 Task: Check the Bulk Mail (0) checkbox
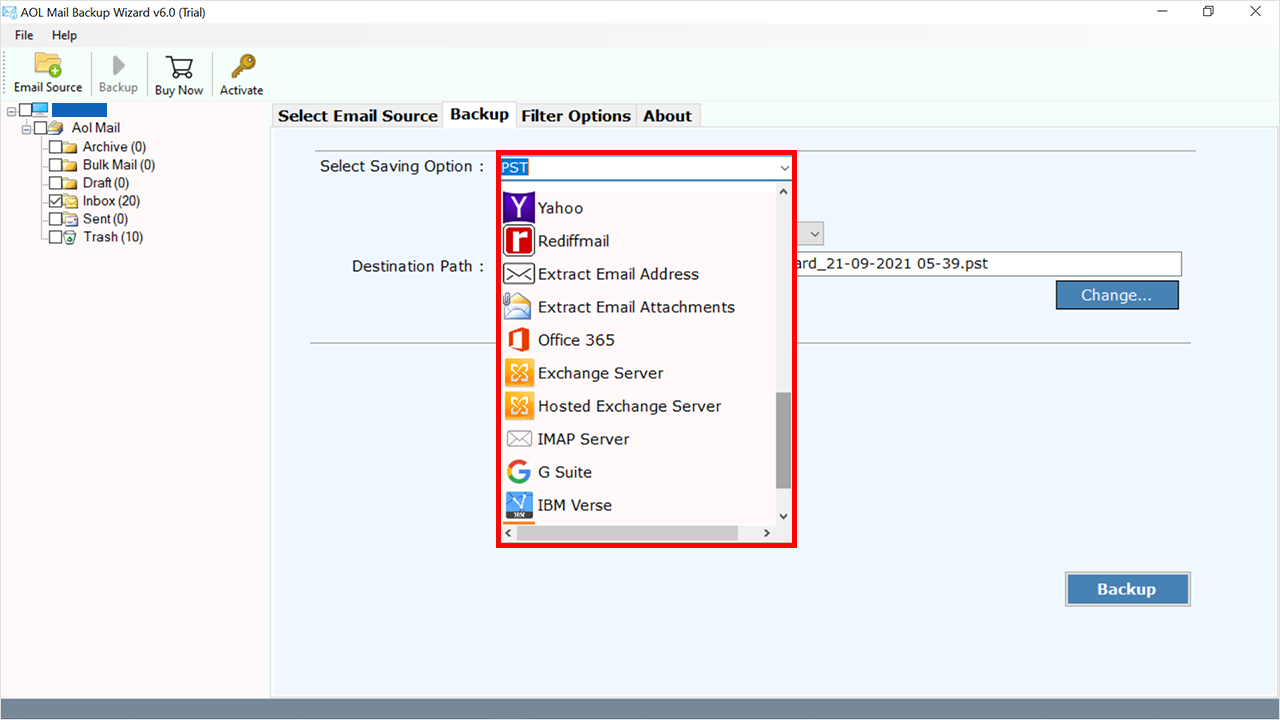click(55, 165)
